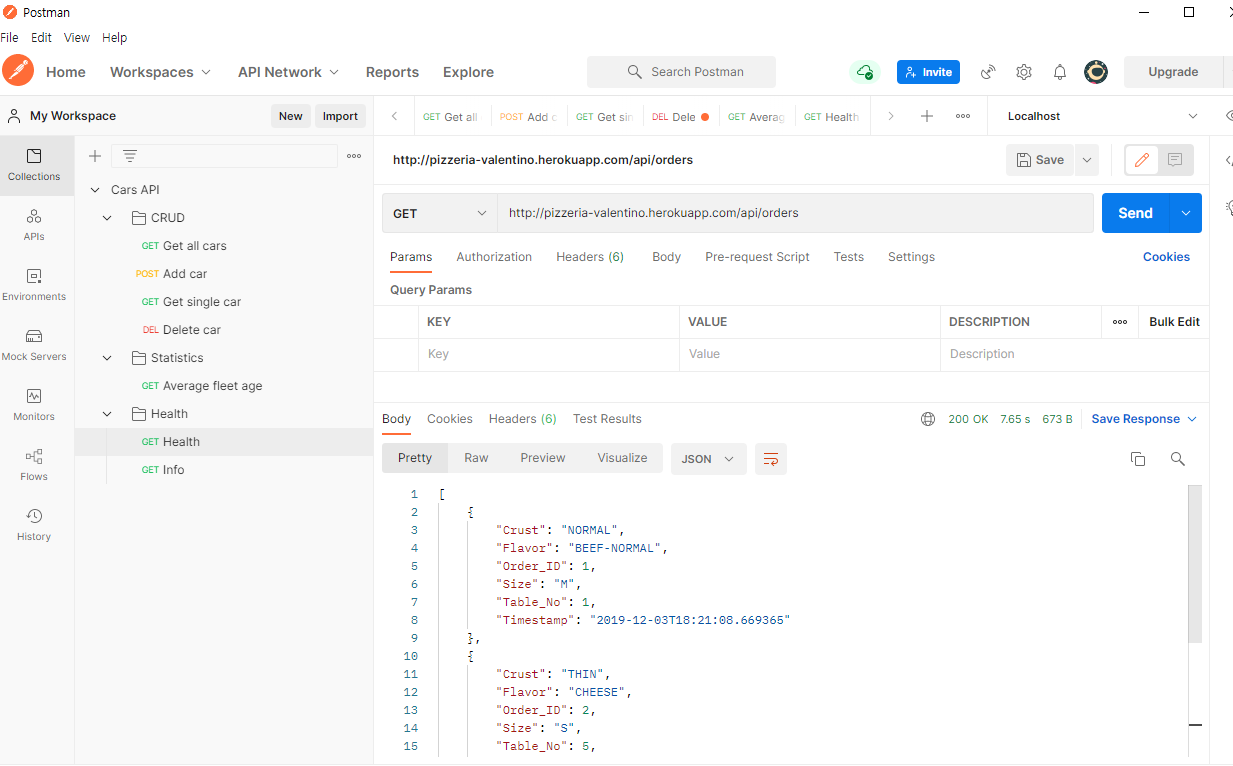
Task: Open the satellite capture requests icon
Action: (988, 72)
